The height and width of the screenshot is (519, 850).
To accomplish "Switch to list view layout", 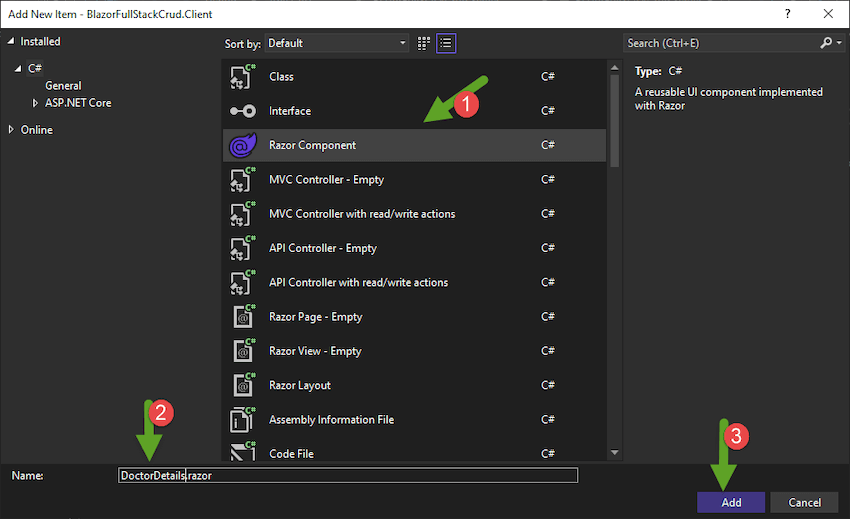I will click(x=446, y=43).
